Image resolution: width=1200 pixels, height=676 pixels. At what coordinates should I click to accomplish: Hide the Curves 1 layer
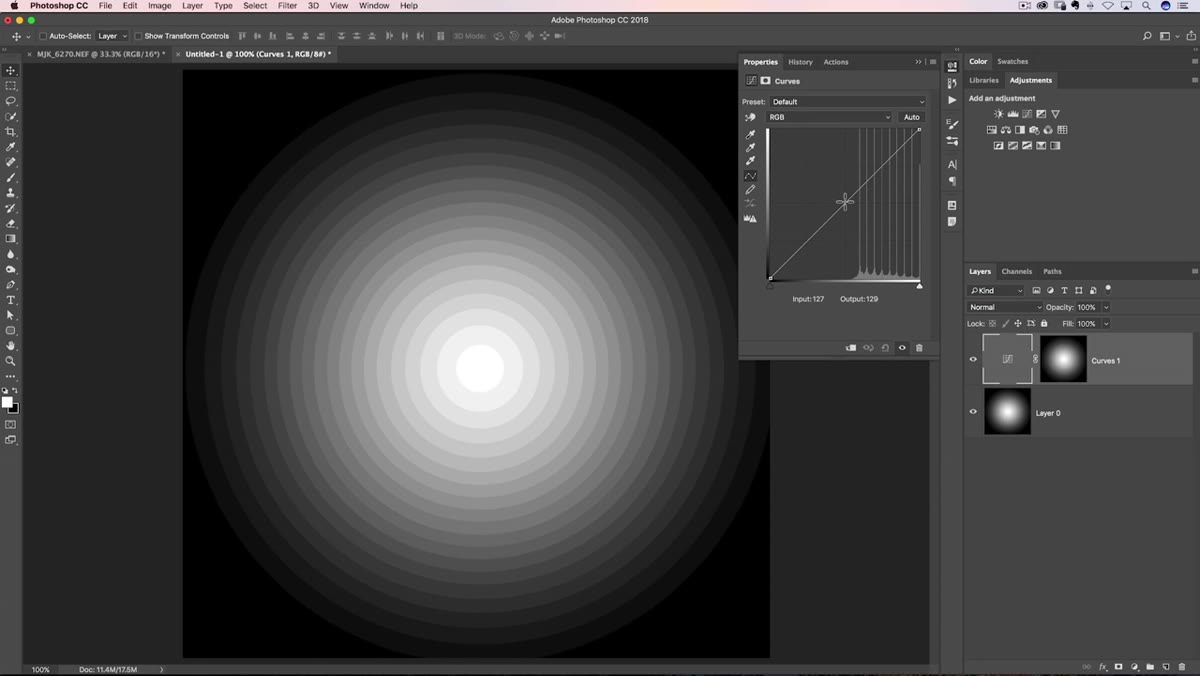973,360
